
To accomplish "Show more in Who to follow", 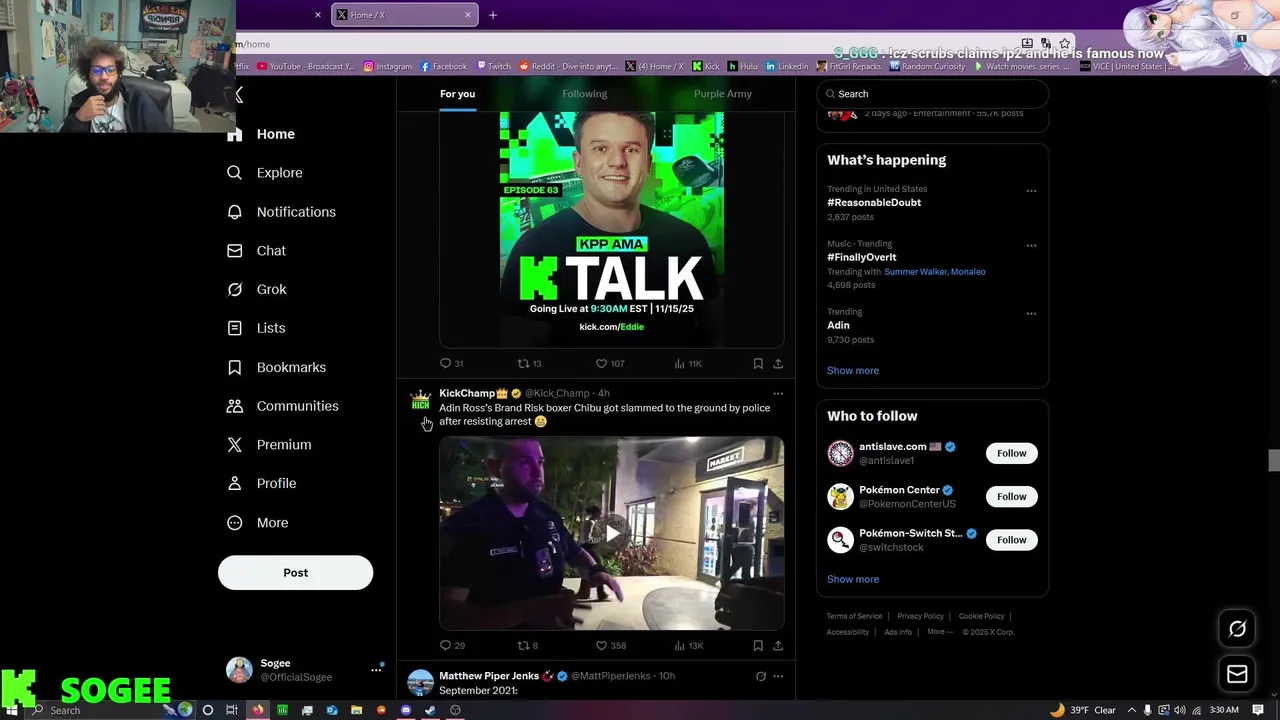I will pos(853,579).
